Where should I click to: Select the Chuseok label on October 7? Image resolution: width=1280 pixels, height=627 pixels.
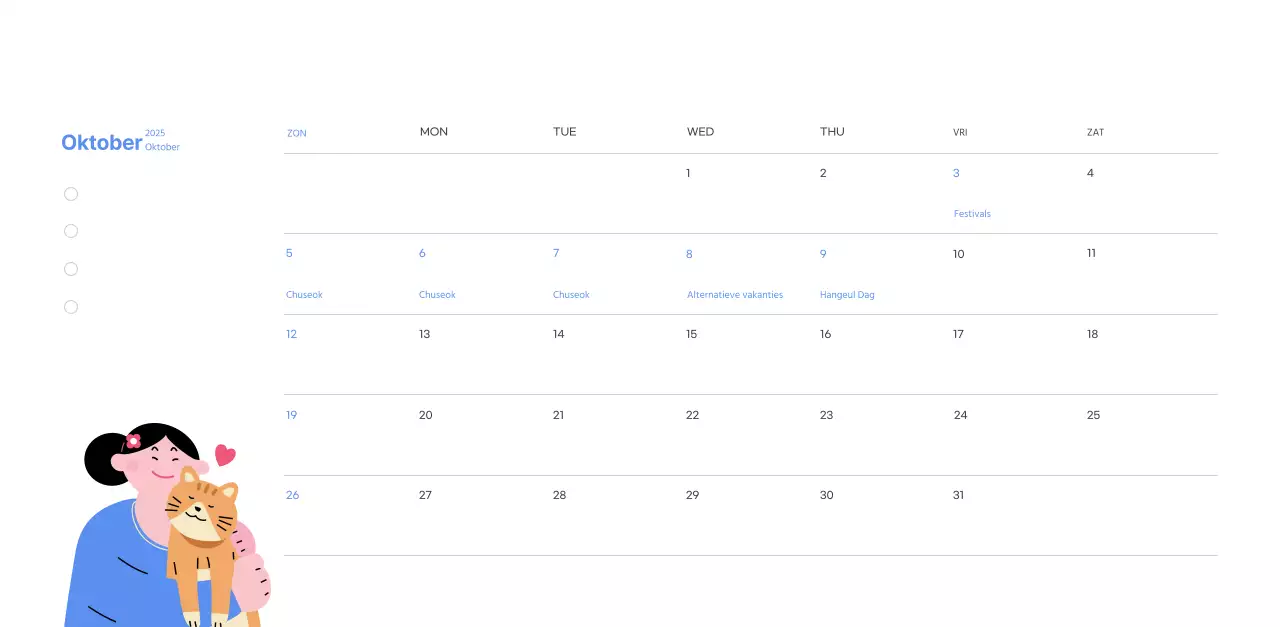571,294
